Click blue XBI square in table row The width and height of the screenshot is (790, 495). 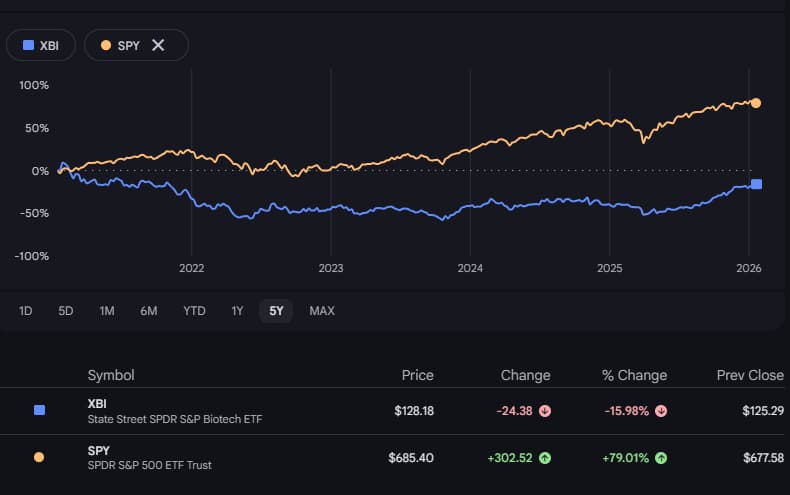(x=39, y=410)
